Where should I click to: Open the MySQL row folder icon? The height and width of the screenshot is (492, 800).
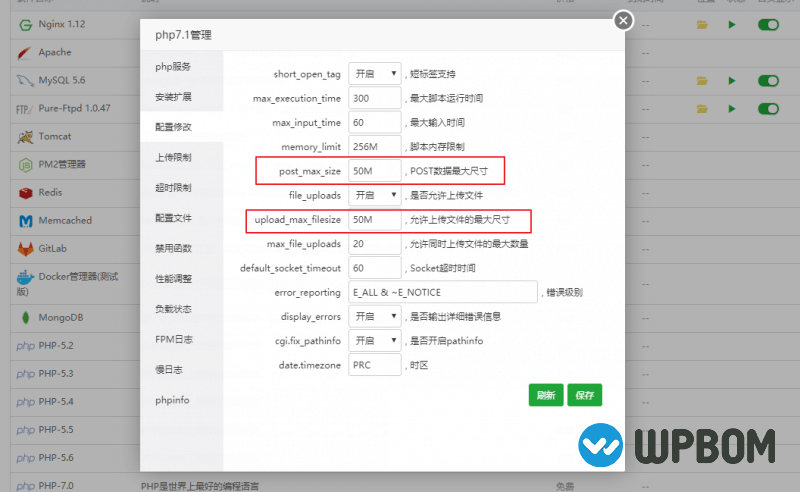[x=703, y=81]
